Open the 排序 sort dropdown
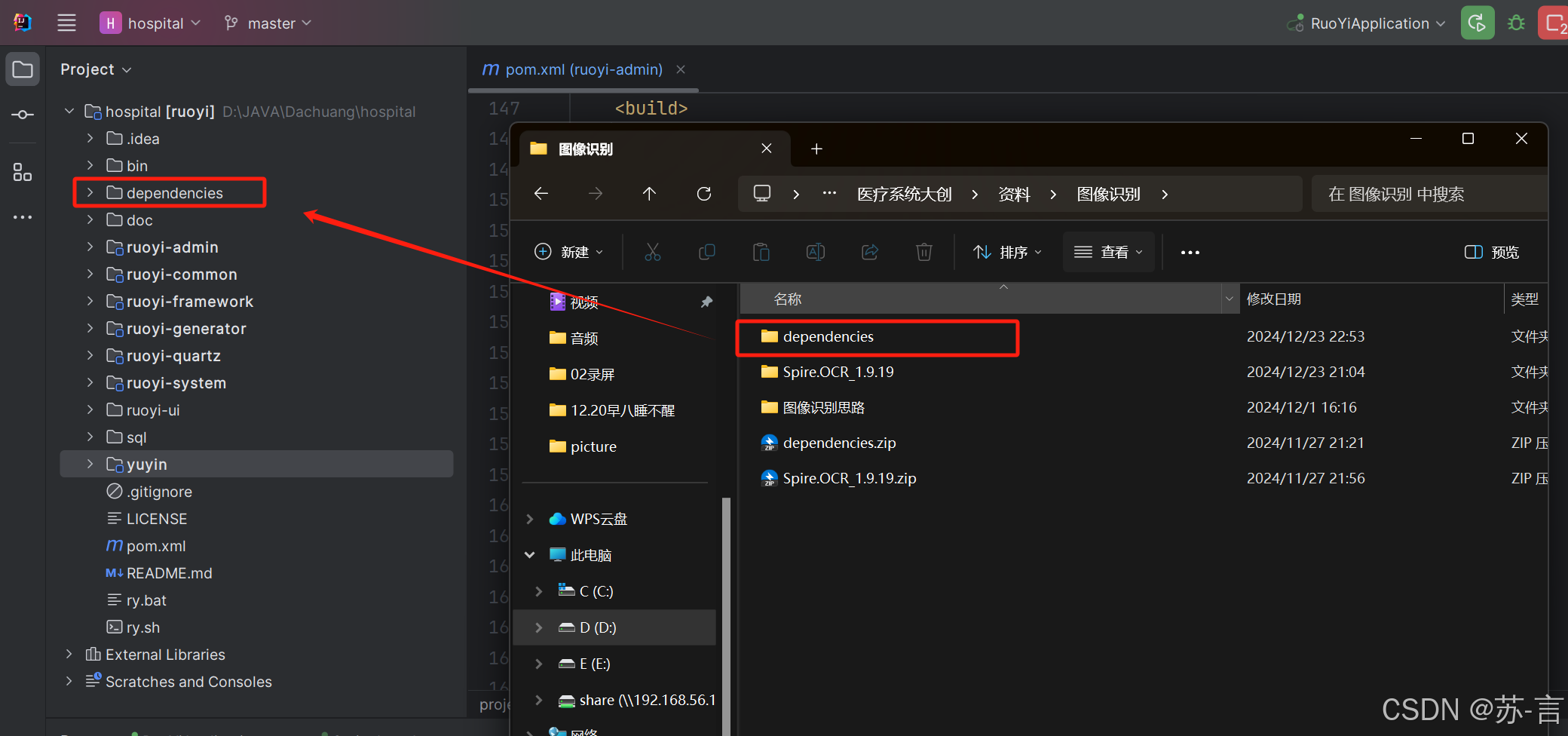 tap(1008, 252)
